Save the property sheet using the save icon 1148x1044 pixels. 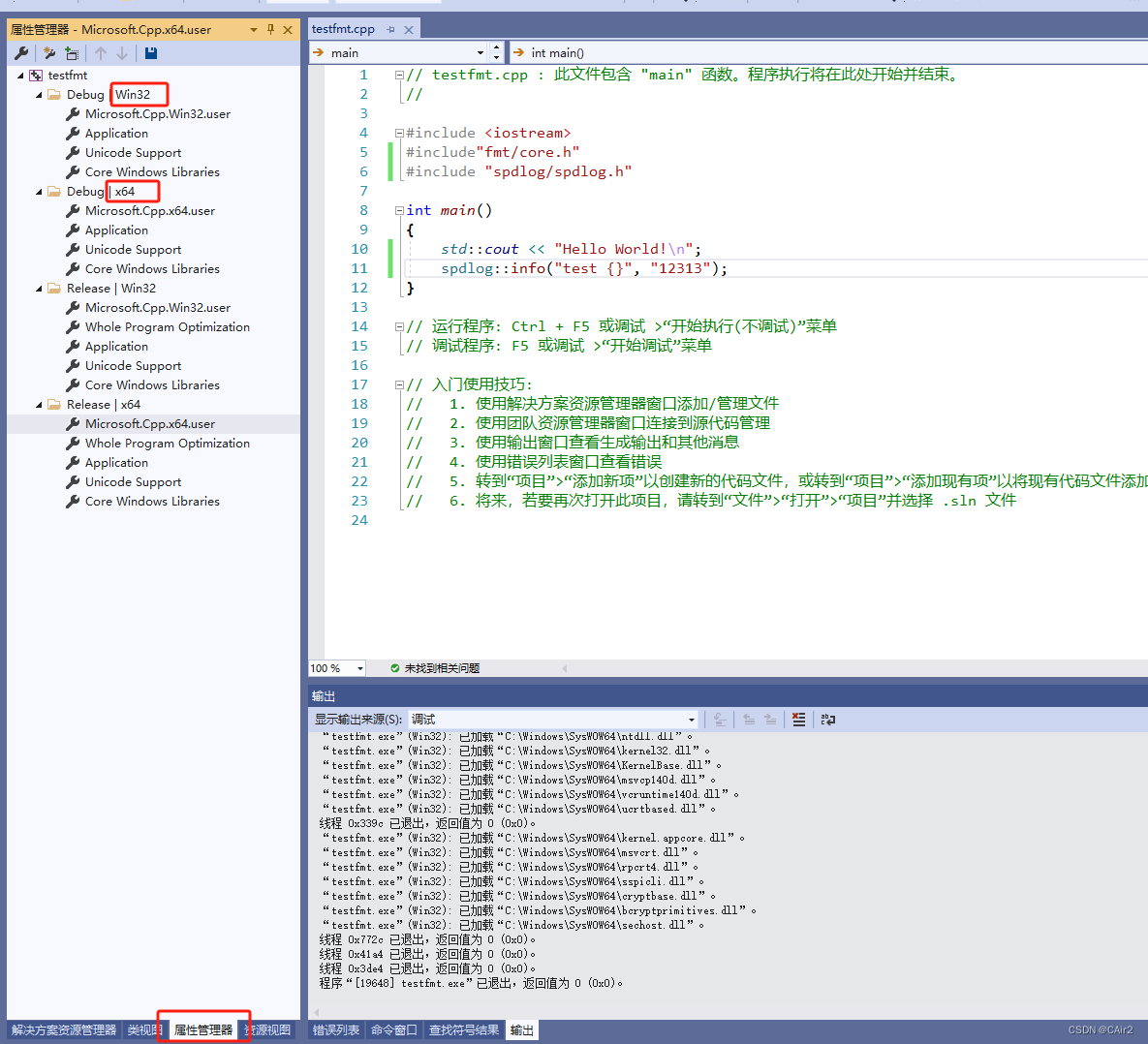point(150,52)
